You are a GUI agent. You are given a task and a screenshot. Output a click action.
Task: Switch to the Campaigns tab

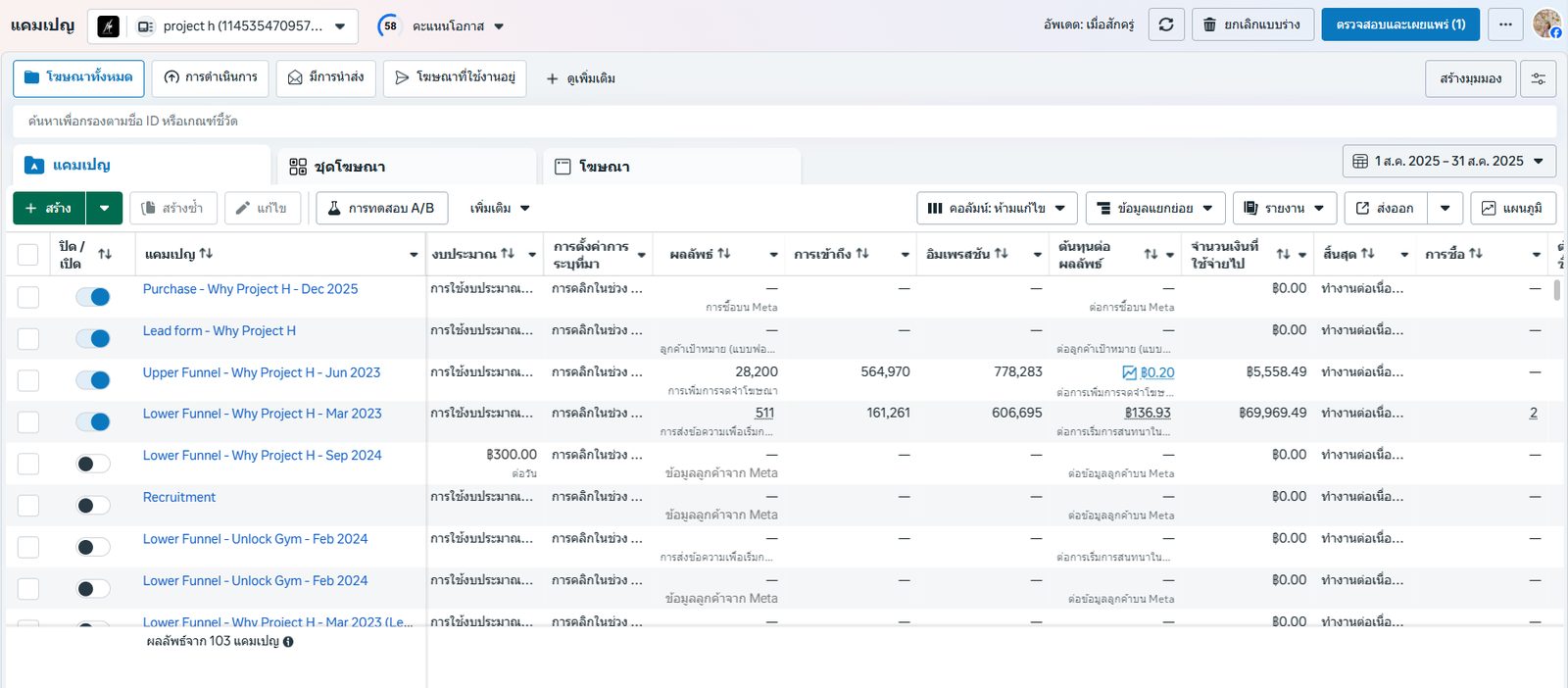[x=141, y=166]
